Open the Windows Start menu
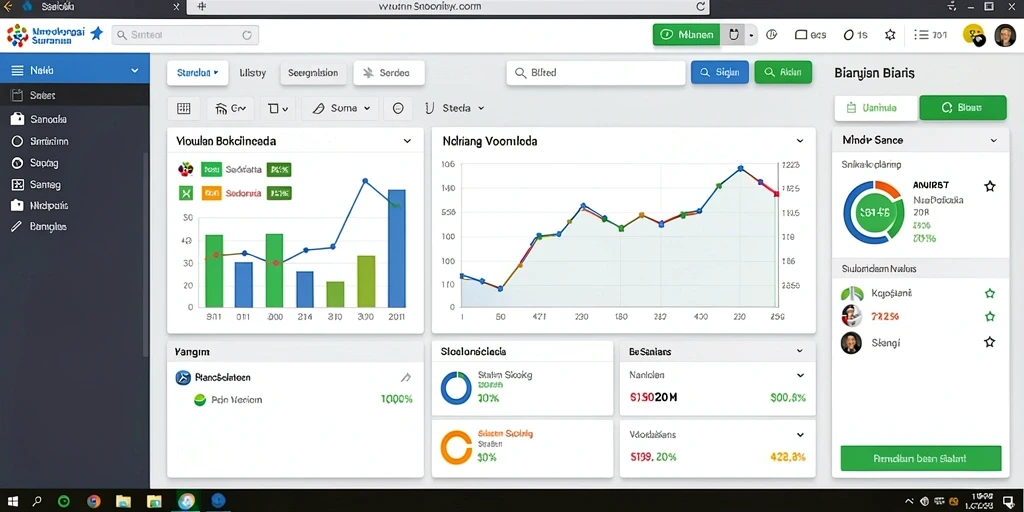This screenshot has height=512, width=1024. (x=11, y=501)
